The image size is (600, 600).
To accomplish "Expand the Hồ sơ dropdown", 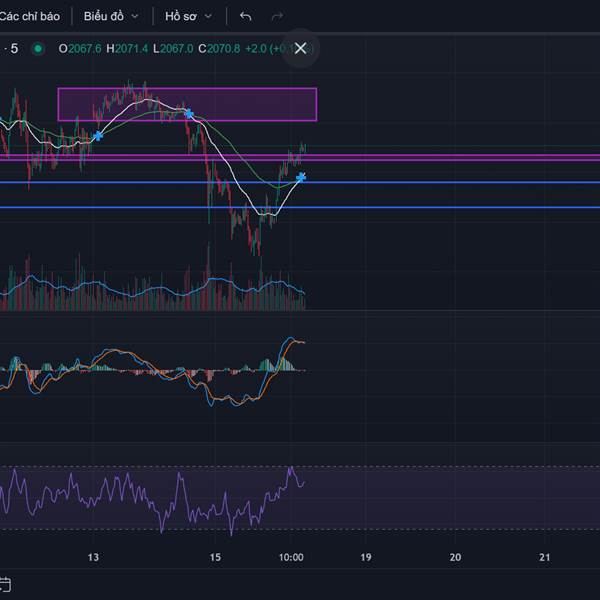I will [x=188, y=16].
